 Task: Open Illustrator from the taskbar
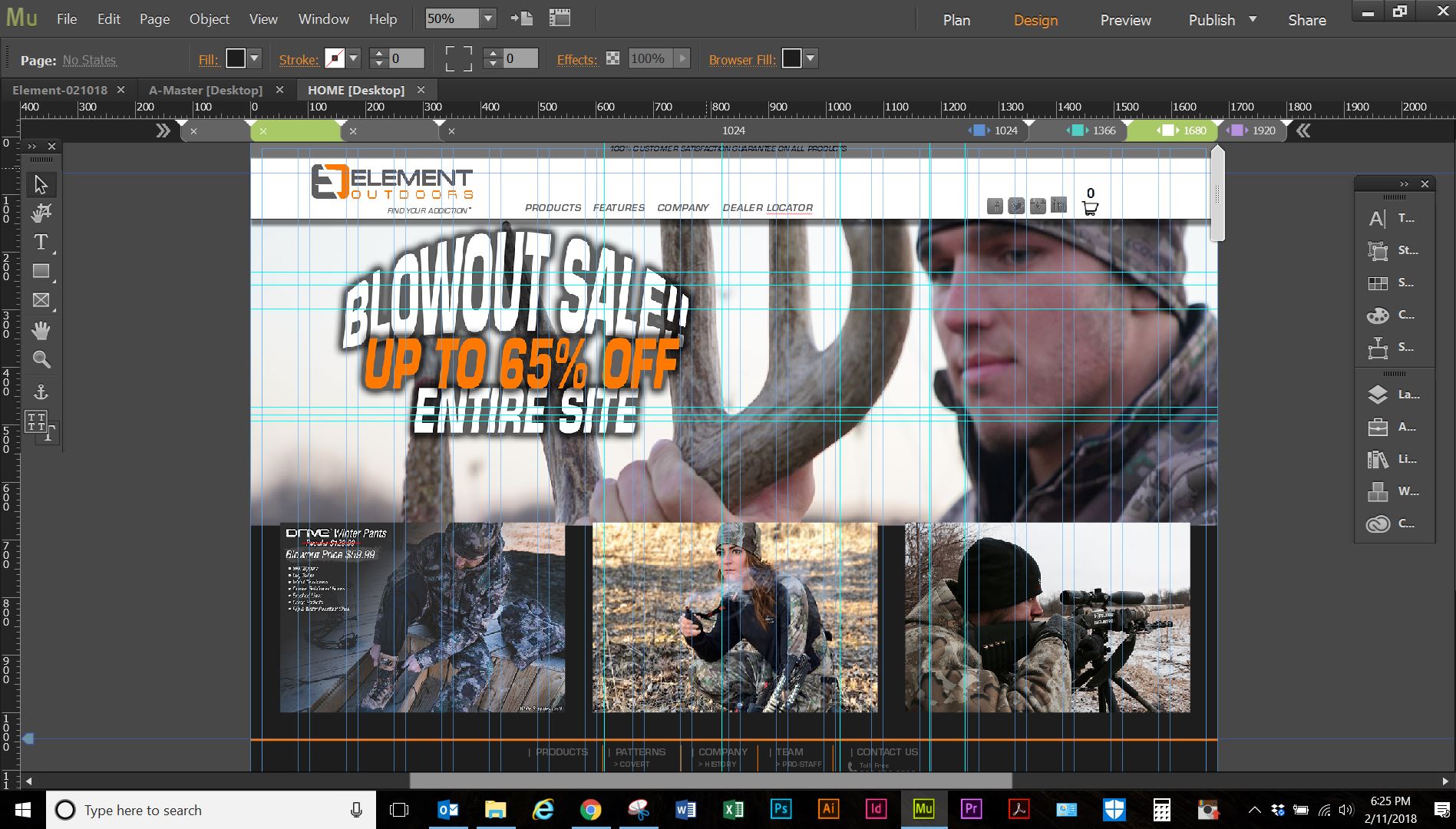tap(828, 809)
